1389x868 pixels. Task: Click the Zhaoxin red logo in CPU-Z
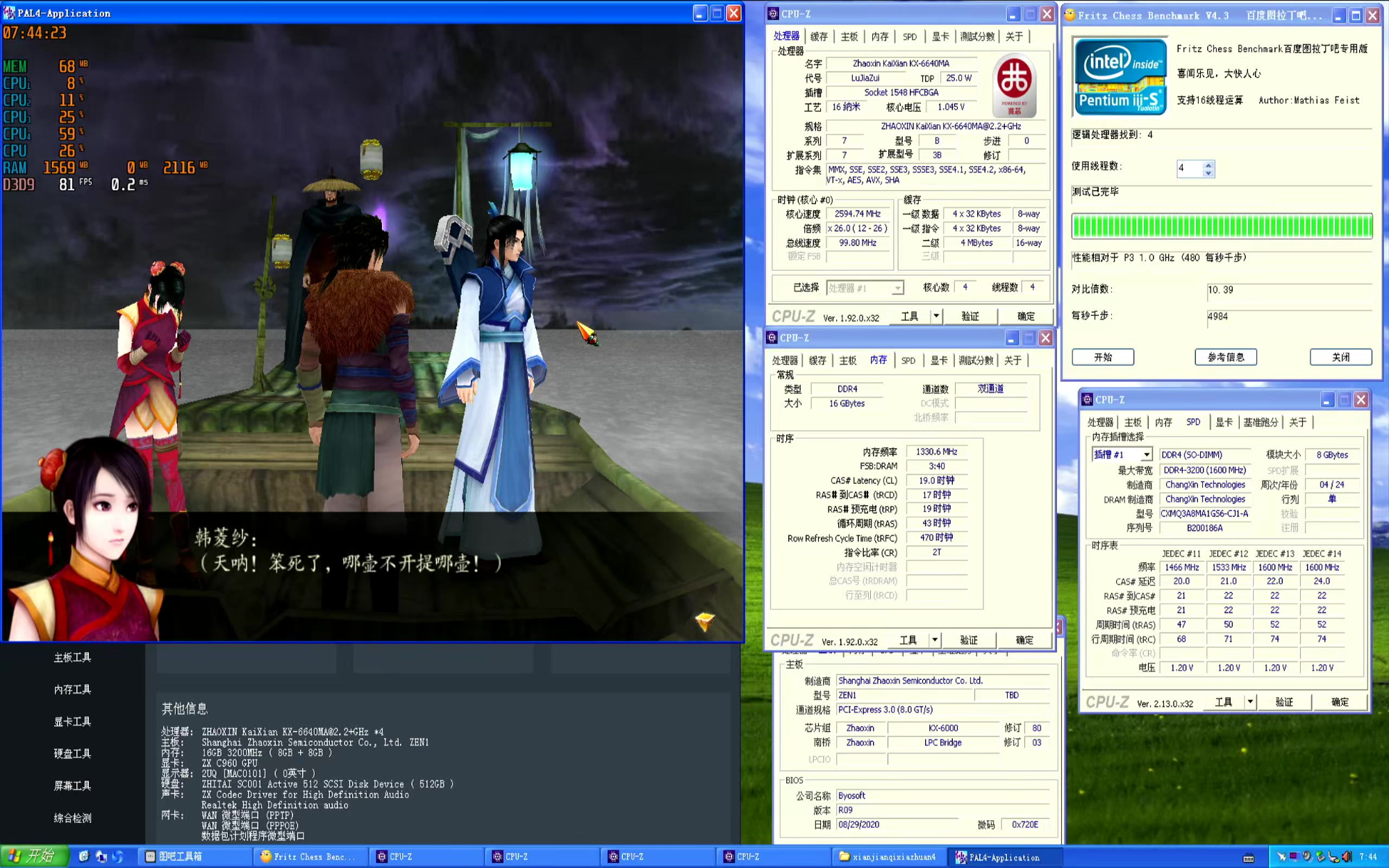coord(1015,85)
